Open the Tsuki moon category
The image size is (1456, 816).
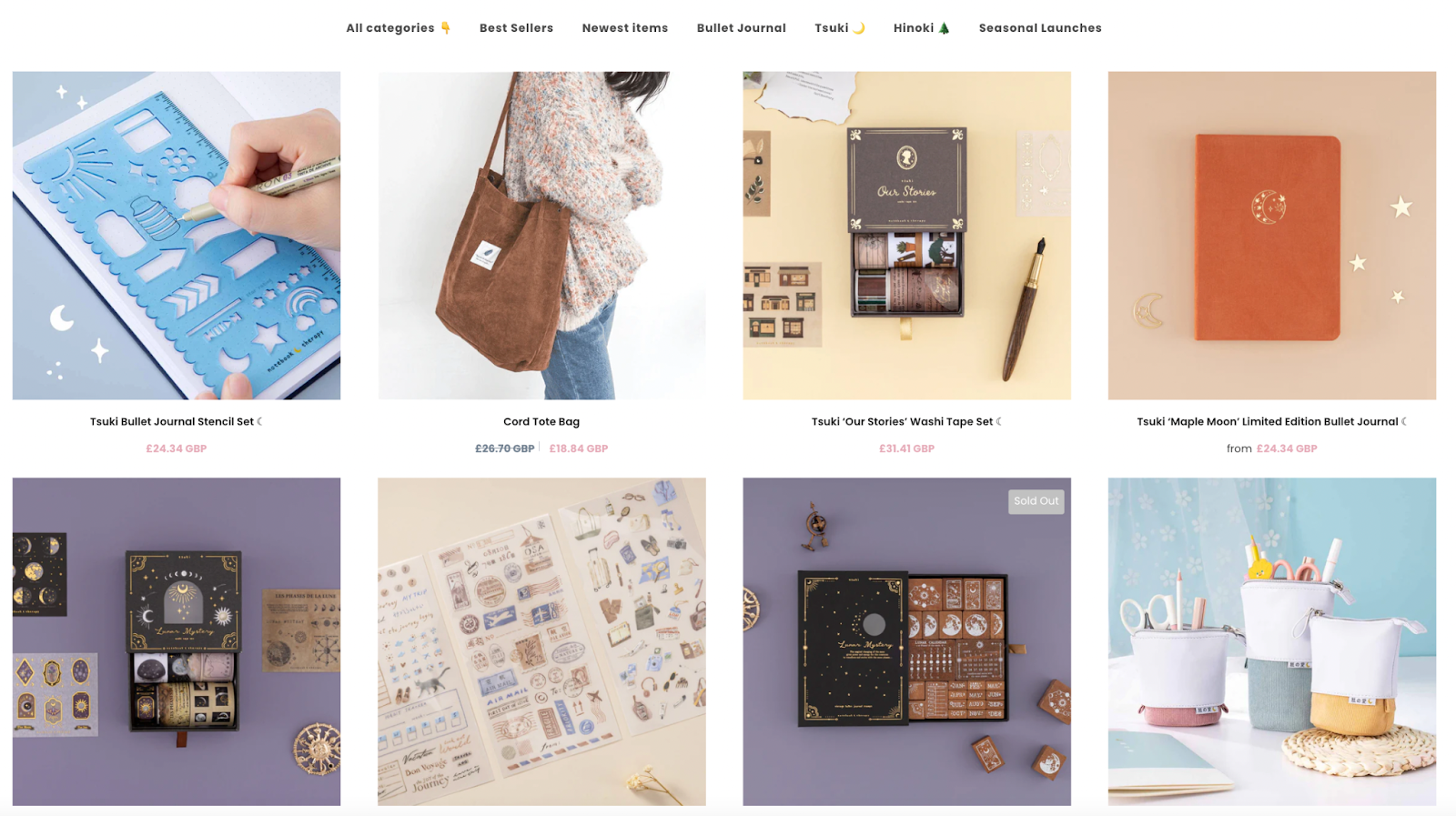coord(839,28)
